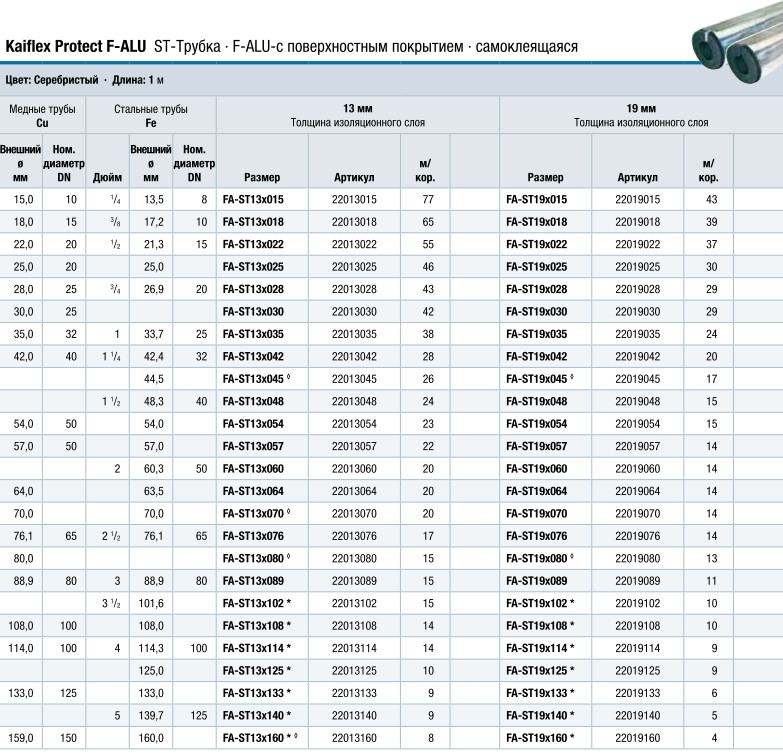Click steel outer diameter value 139,7
This screenshot has width=783, height=753.
pyautogui.click(x=151, y=716)
